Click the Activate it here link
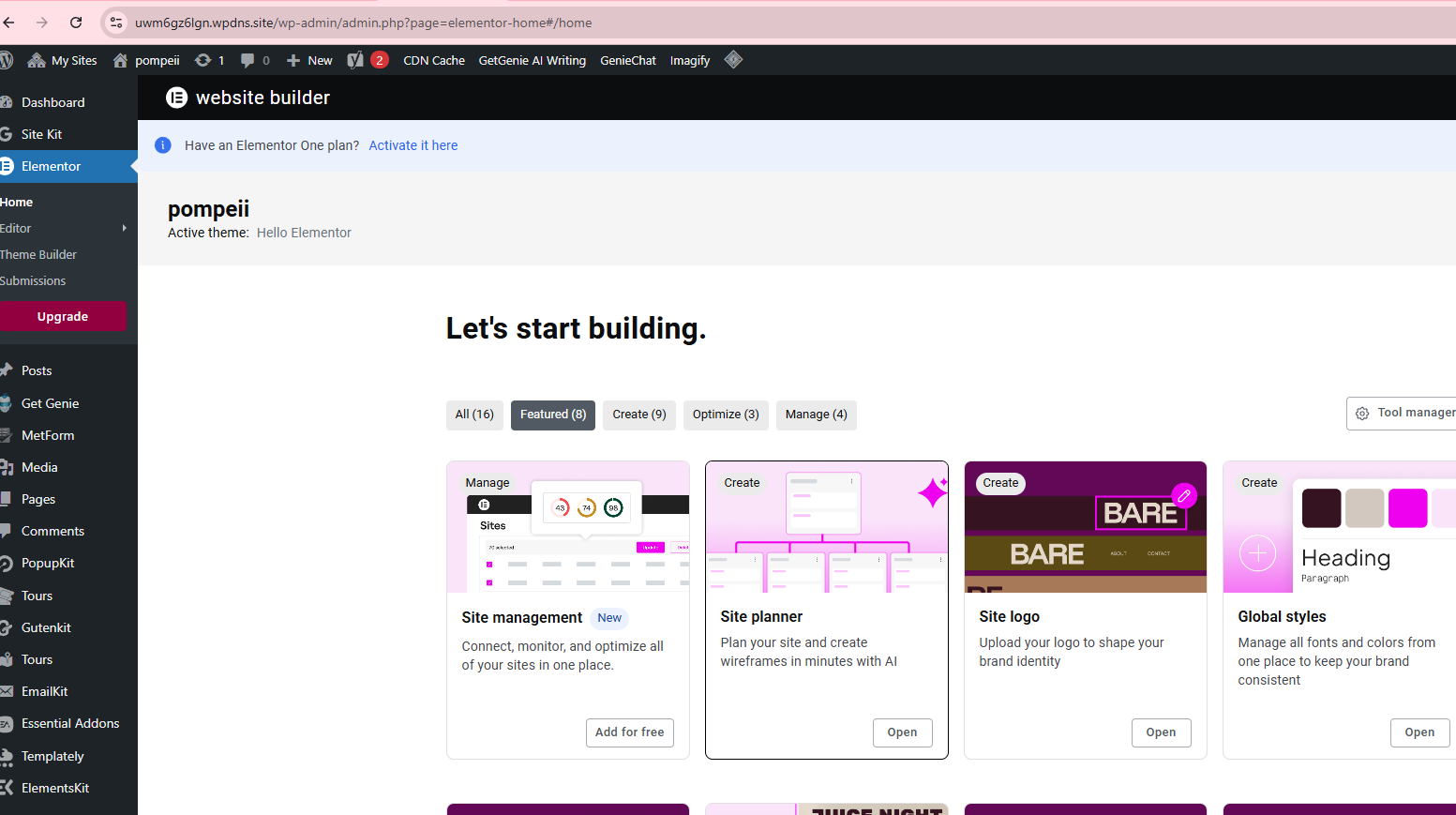Viewport: 1456px width, 815px height. pos(413,145)
